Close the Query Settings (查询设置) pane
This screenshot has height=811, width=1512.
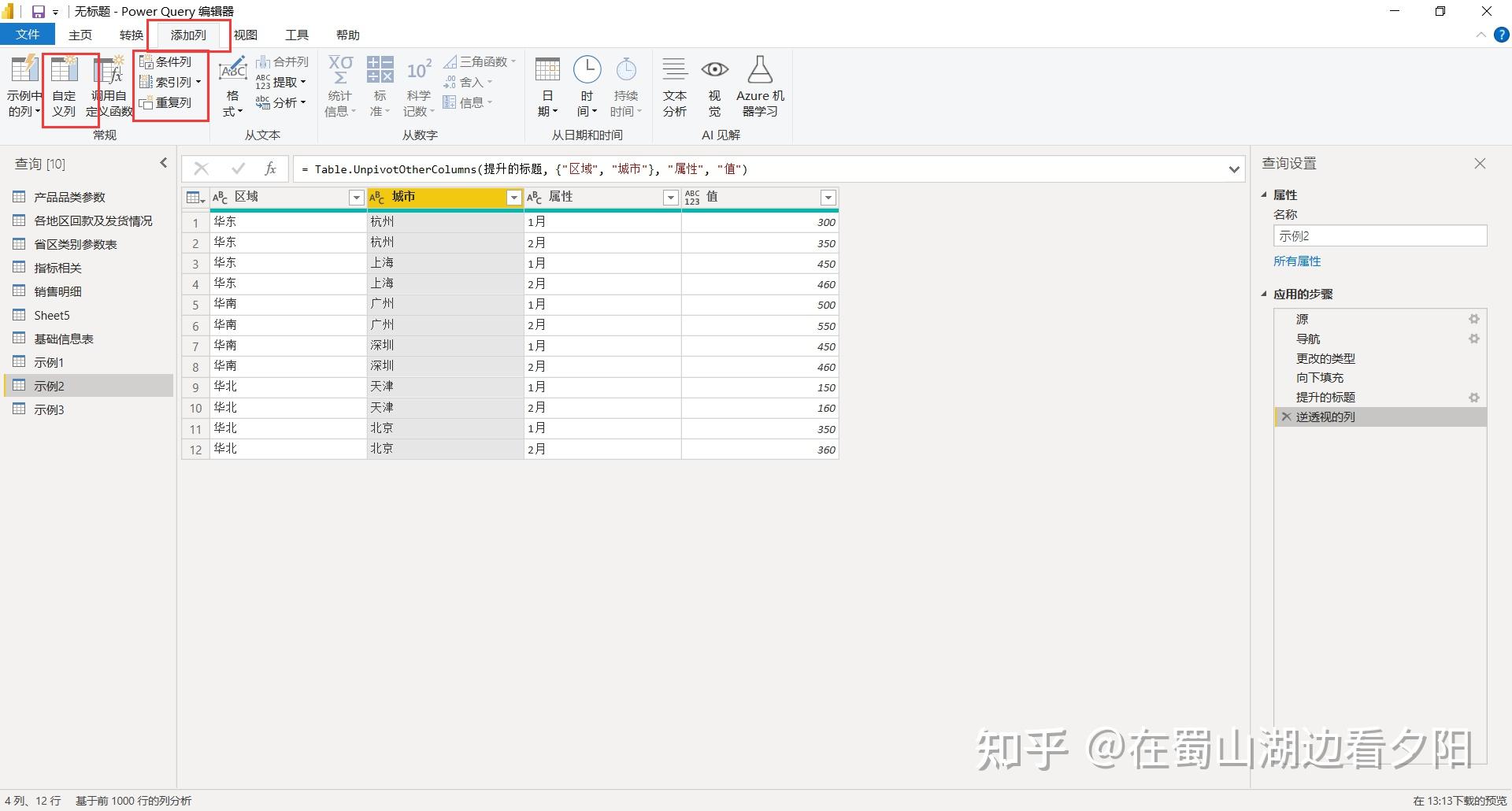(x=1480, y=163)
